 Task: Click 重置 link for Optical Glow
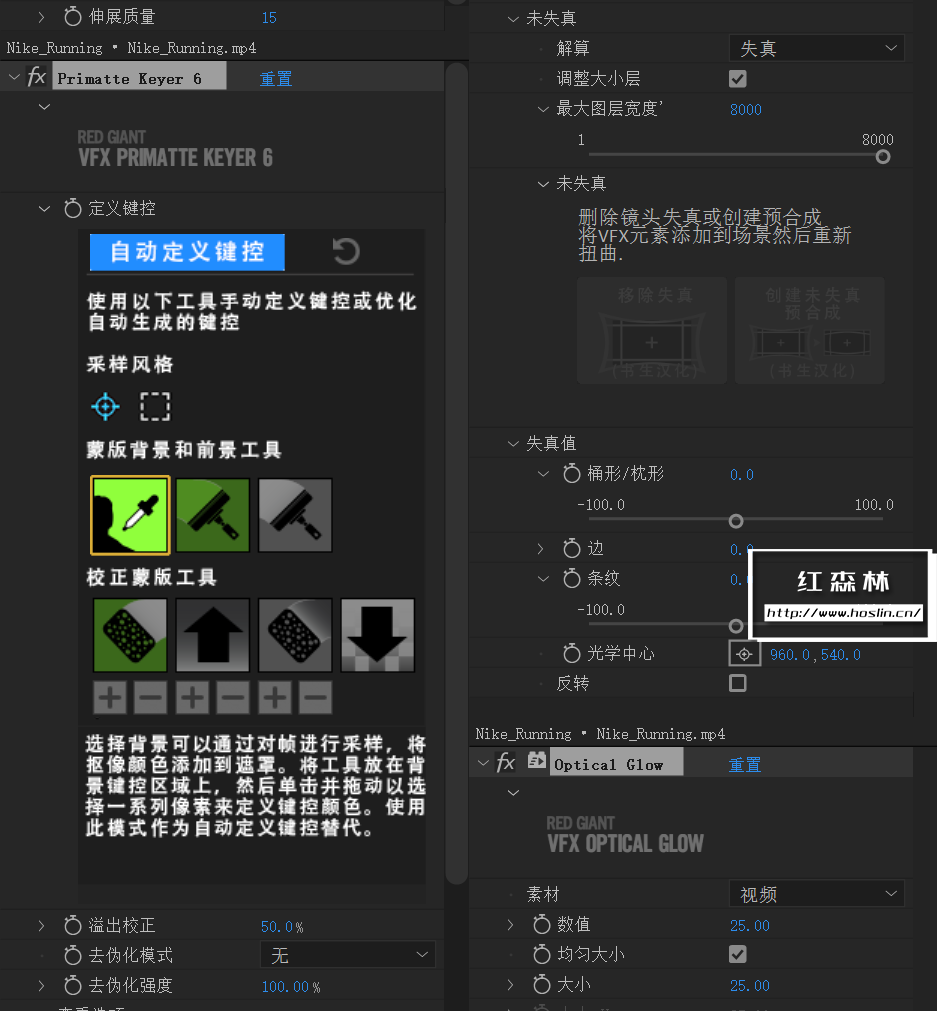point(745,765)
